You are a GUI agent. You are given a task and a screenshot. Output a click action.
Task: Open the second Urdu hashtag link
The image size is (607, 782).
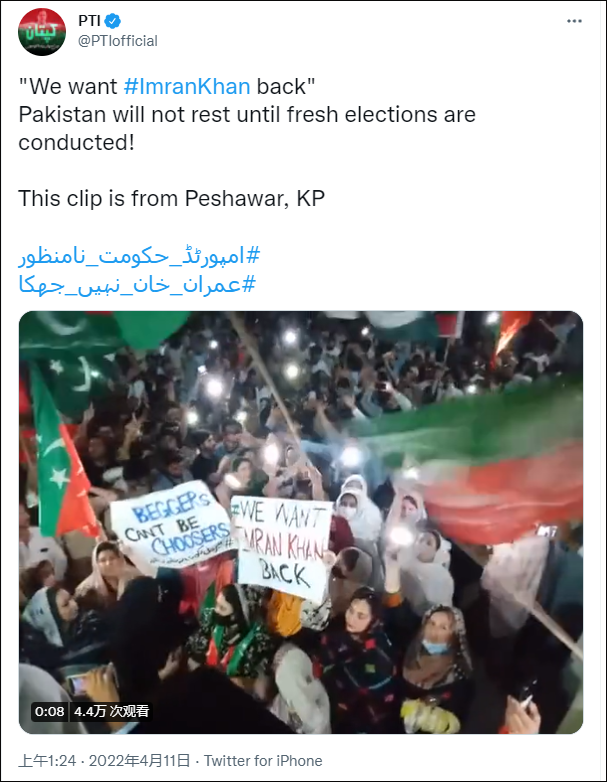tap(137, 285)
